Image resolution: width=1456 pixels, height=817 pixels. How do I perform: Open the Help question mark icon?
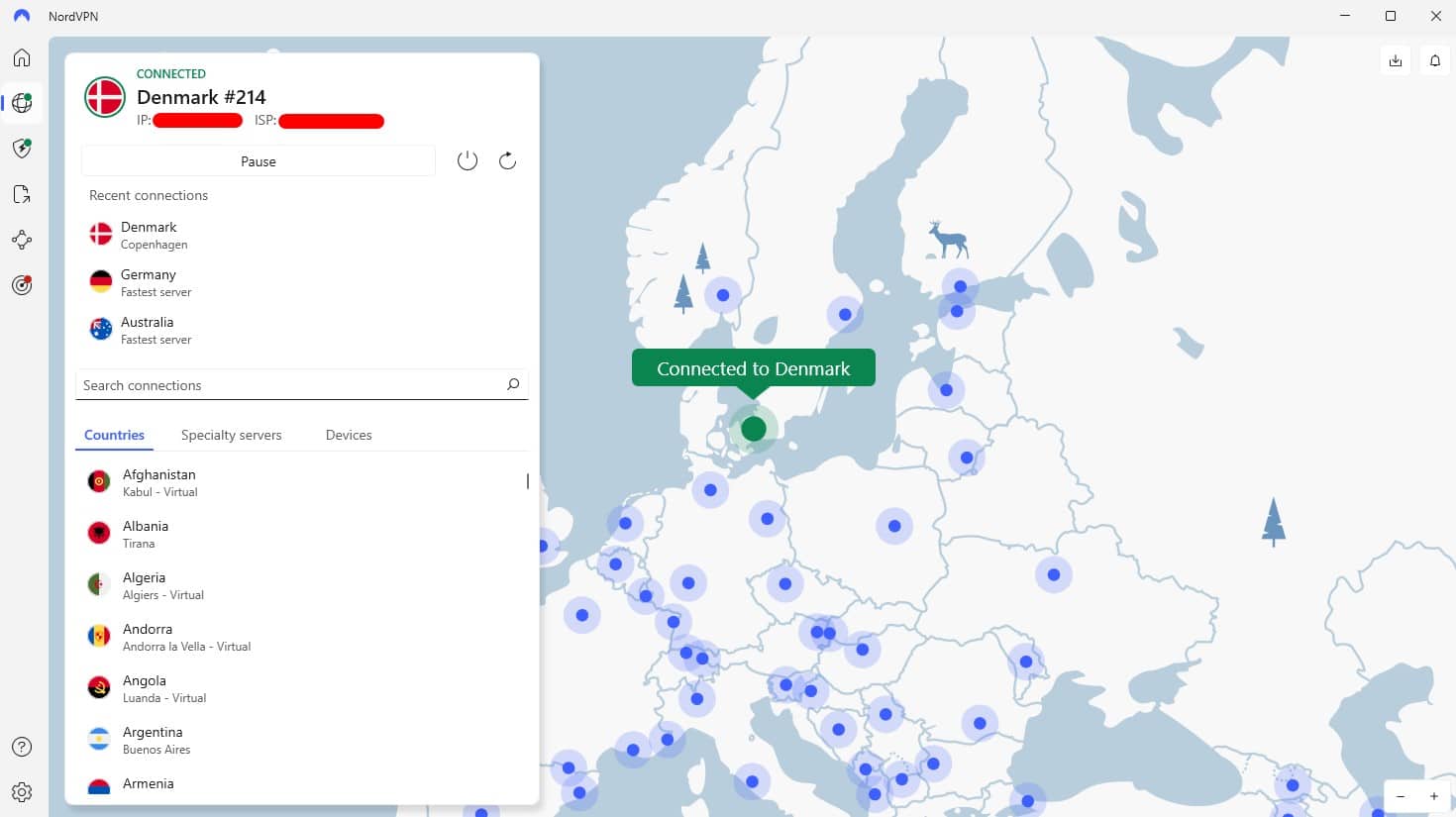click(22, 747)
